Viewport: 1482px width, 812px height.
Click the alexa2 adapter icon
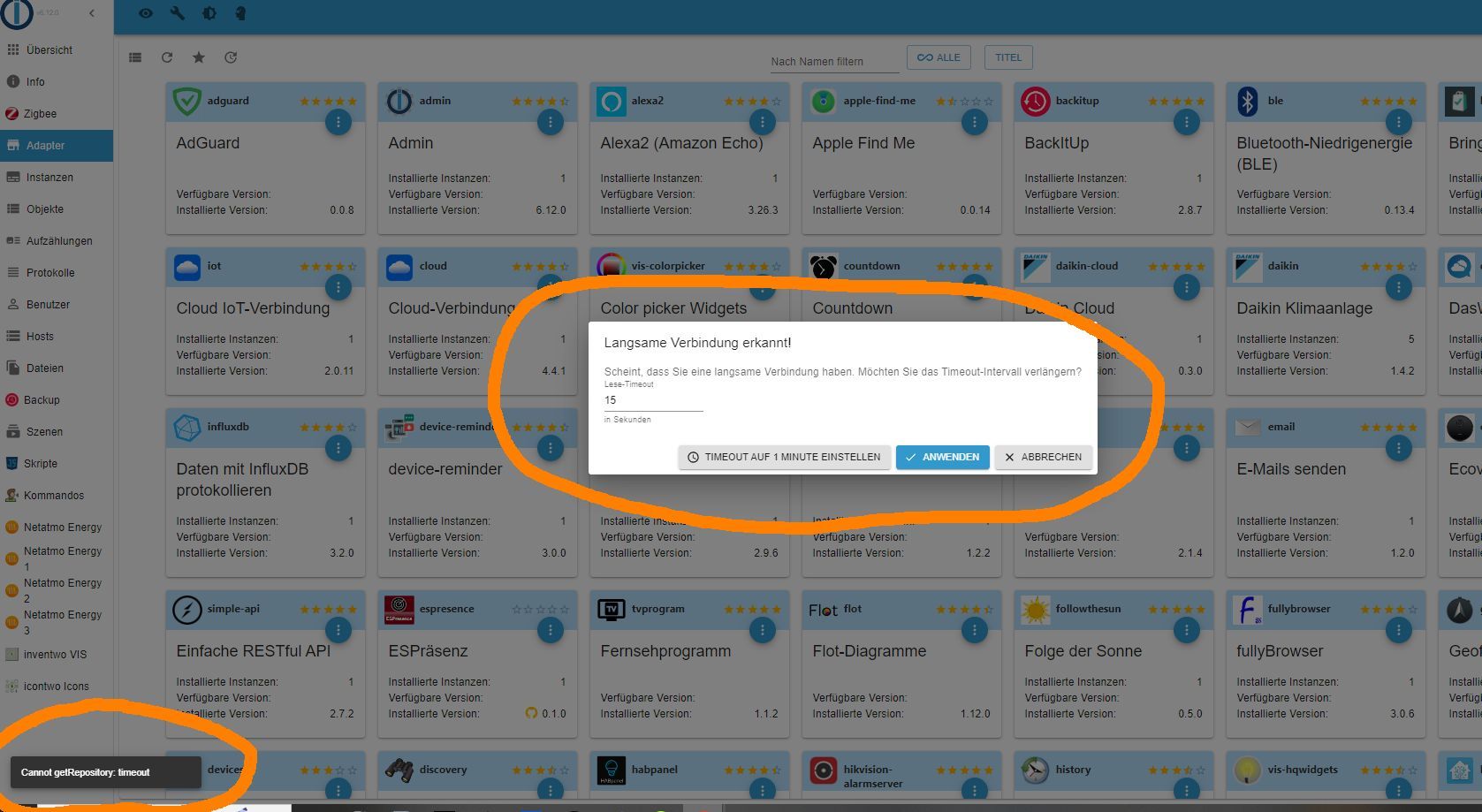tap(611, 102)
